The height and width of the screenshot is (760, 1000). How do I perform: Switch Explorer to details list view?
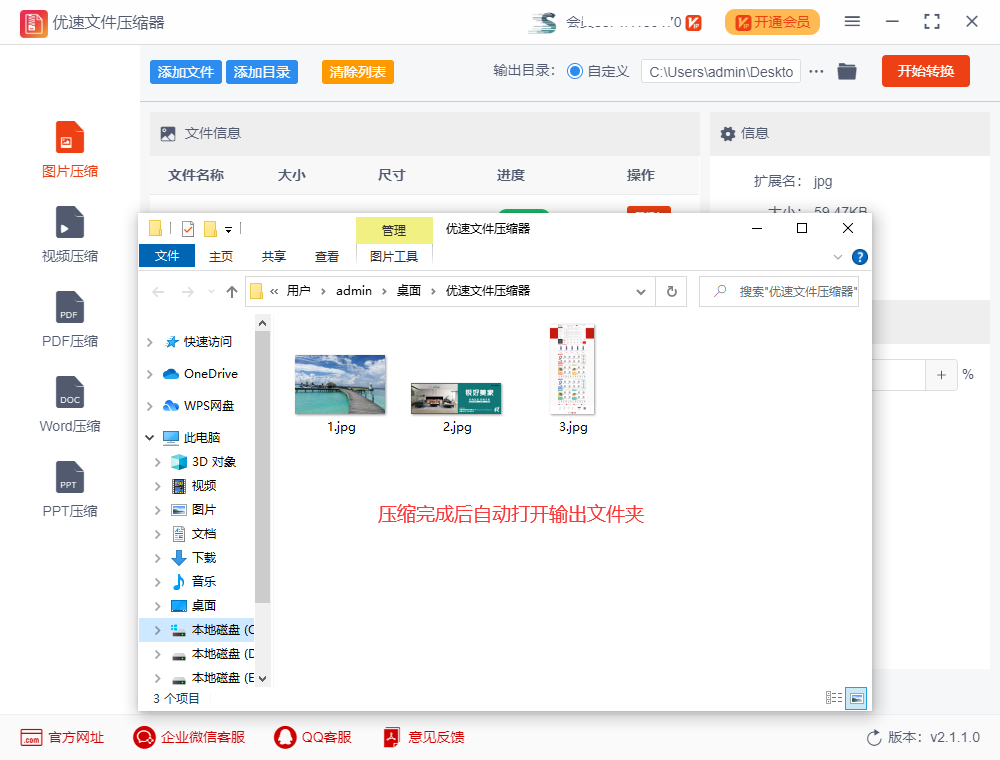click(x=834, y=697)
